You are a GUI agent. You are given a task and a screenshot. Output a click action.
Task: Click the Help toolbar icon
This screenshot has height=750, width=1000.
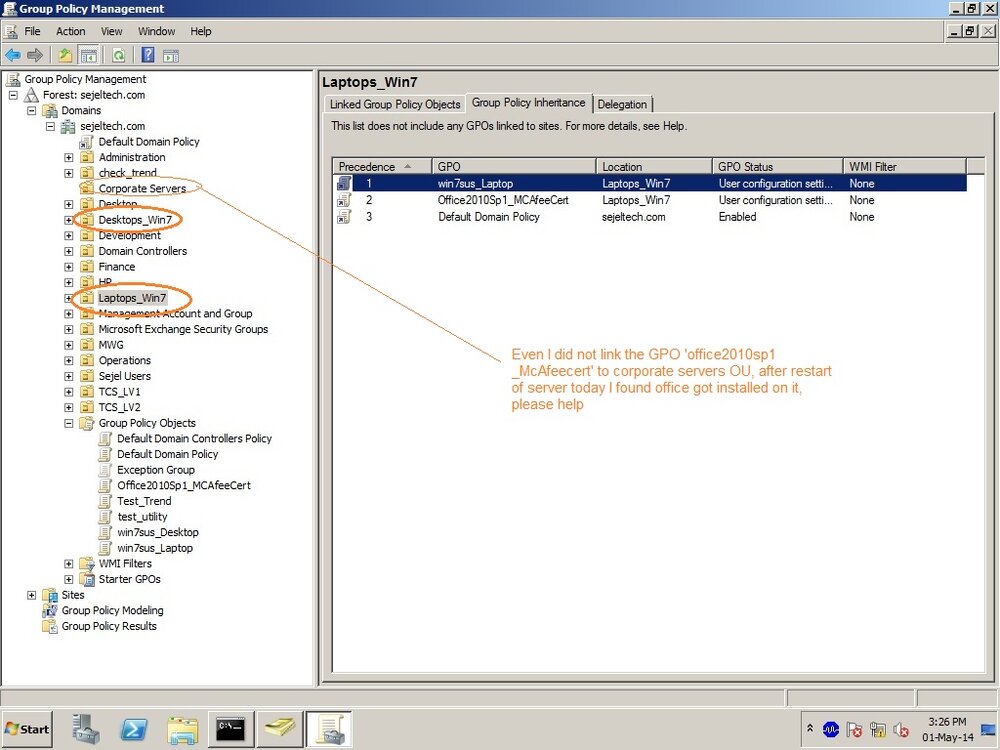click(148, 55)
